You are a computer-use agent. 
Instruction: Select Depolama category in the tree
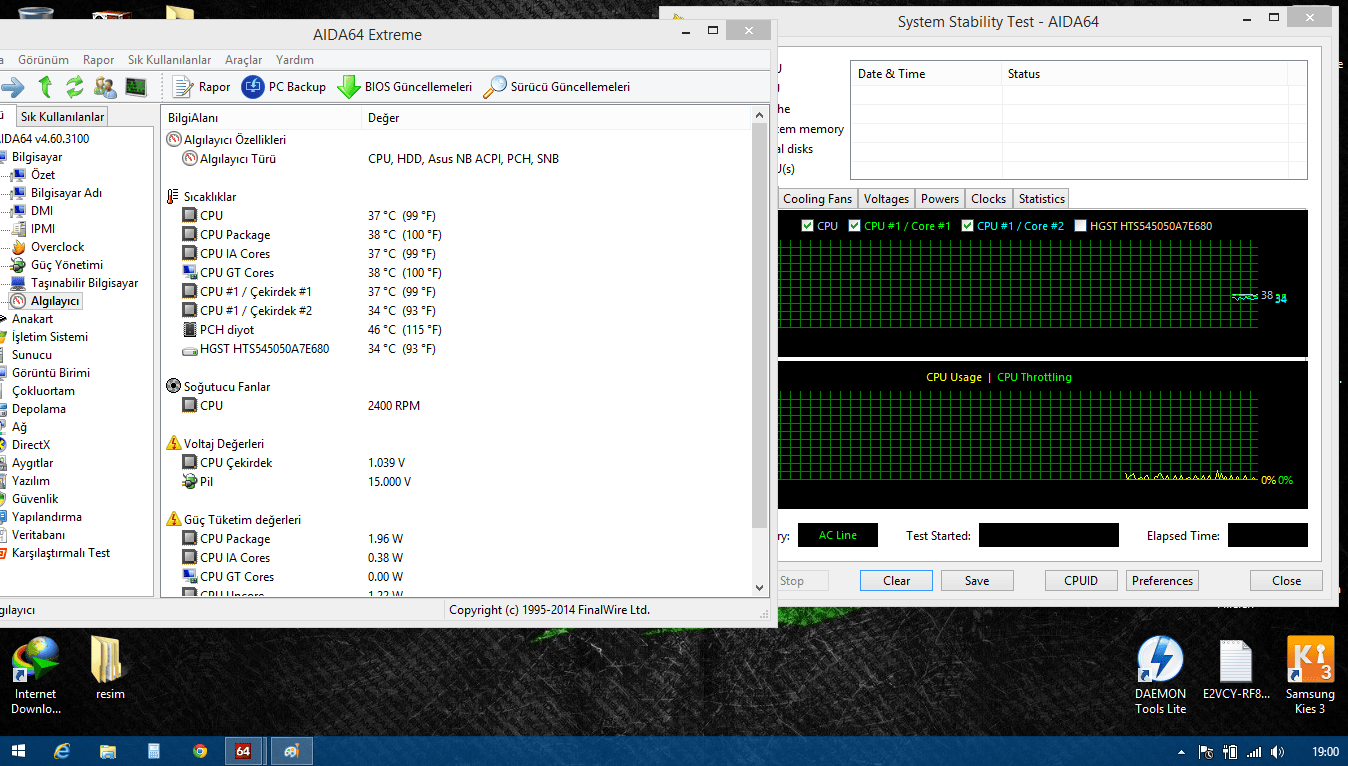tap(39, 409)
